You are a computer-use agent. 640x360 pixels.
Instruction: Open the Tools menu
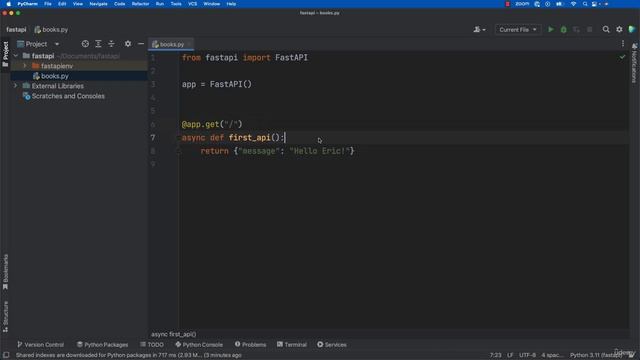tap(176, 4)
